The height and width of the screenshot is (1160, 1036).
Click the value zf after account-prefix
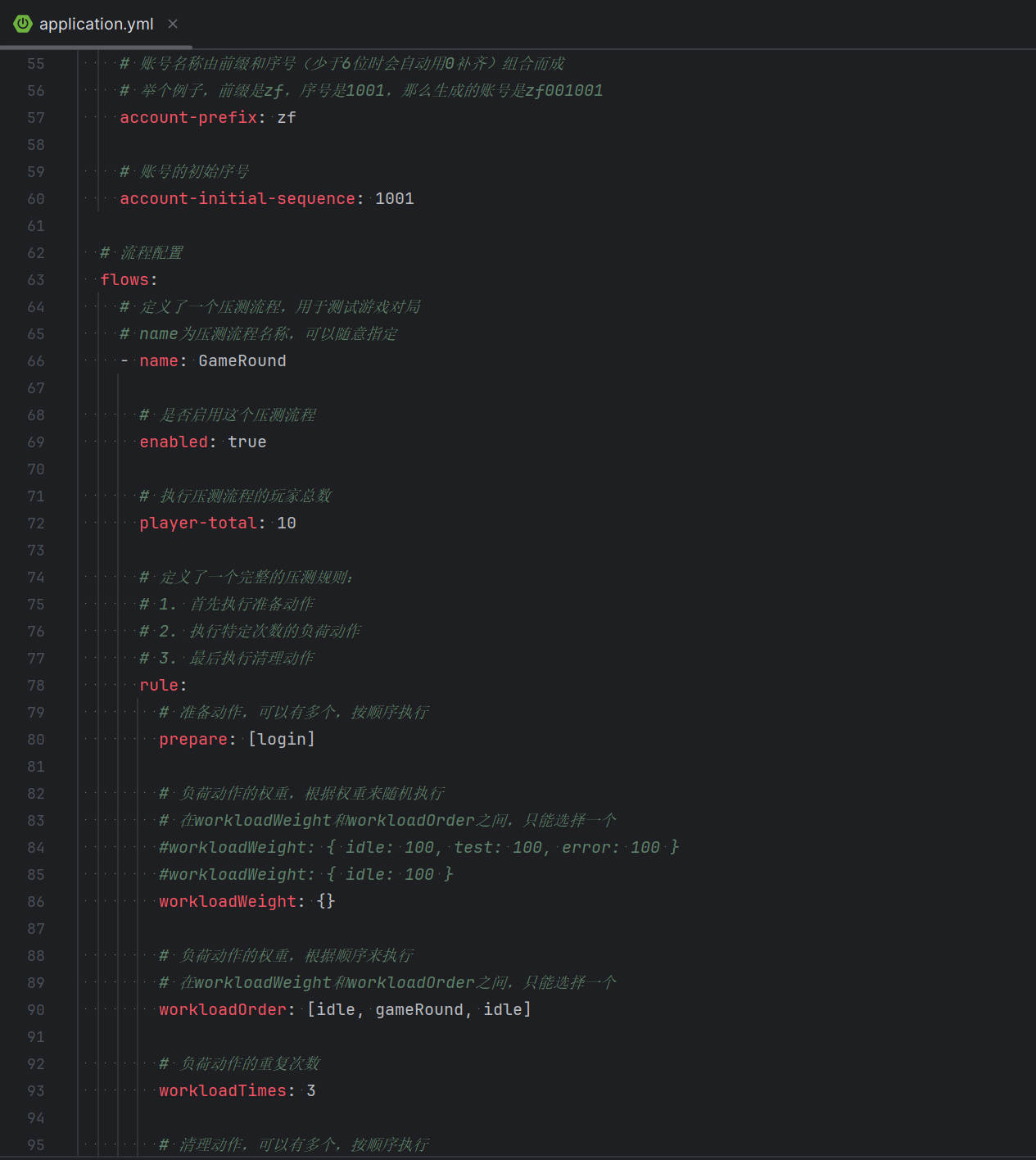tap(287, 117)
